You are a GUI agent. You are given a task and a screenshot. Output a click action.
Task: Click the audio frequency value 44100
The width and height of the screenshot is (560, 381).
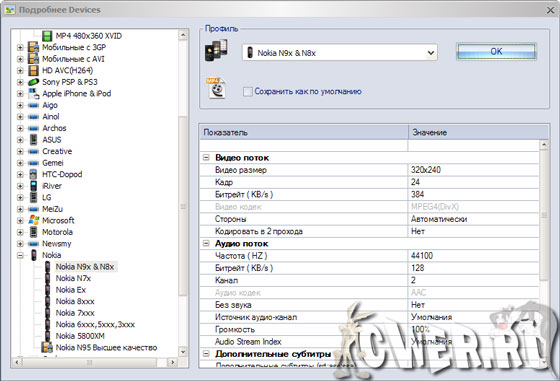[422, 256]
